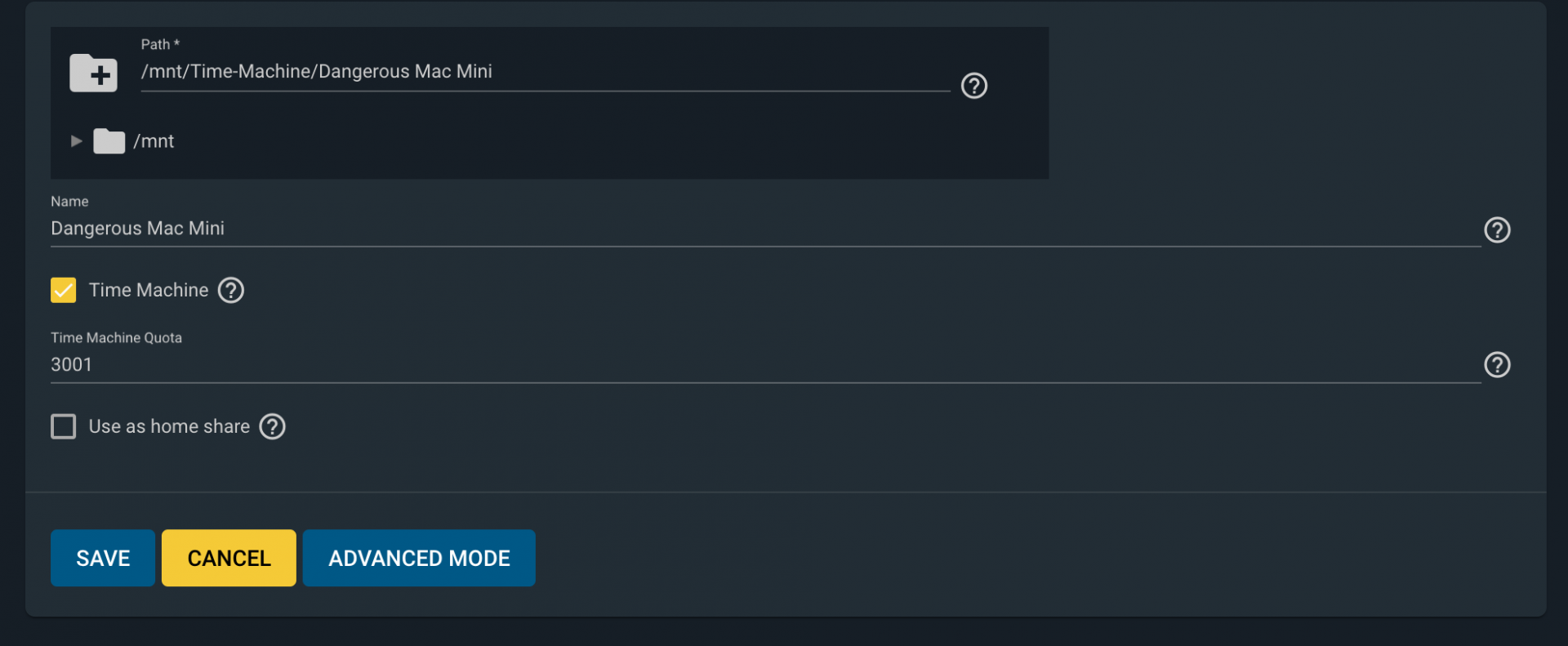This screenshot has height=646, width=1568.
Task: Show help for Use as home share
Action: pos(272,426)
